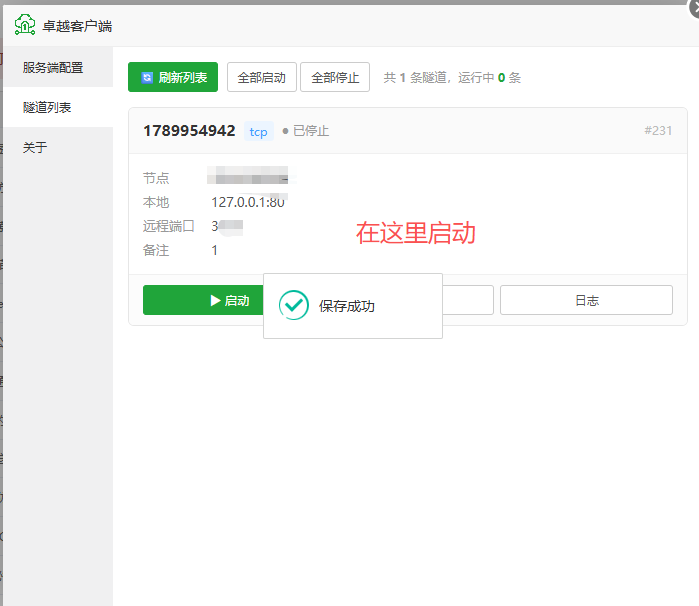Click the tunnel count summary text
699x606 pixels.
452,78
